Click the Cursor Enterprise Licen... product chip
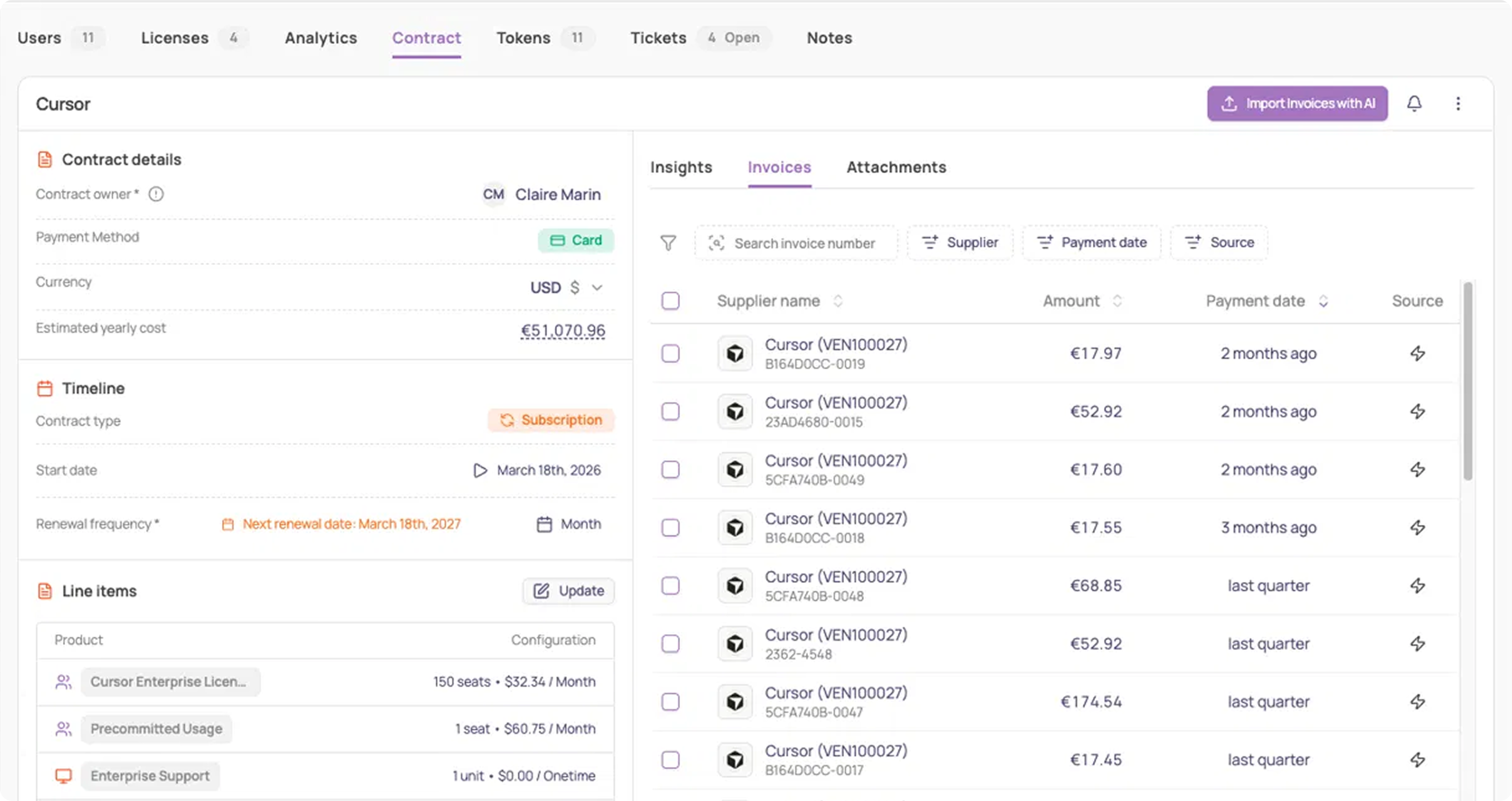 click(170, 682)
